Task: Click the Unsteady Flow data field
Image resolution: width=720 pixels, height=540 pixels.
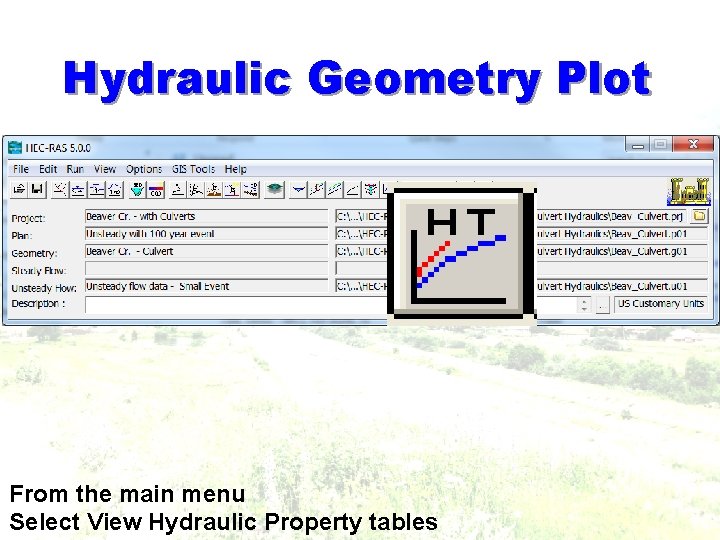Action: click(x=207, y=286)
